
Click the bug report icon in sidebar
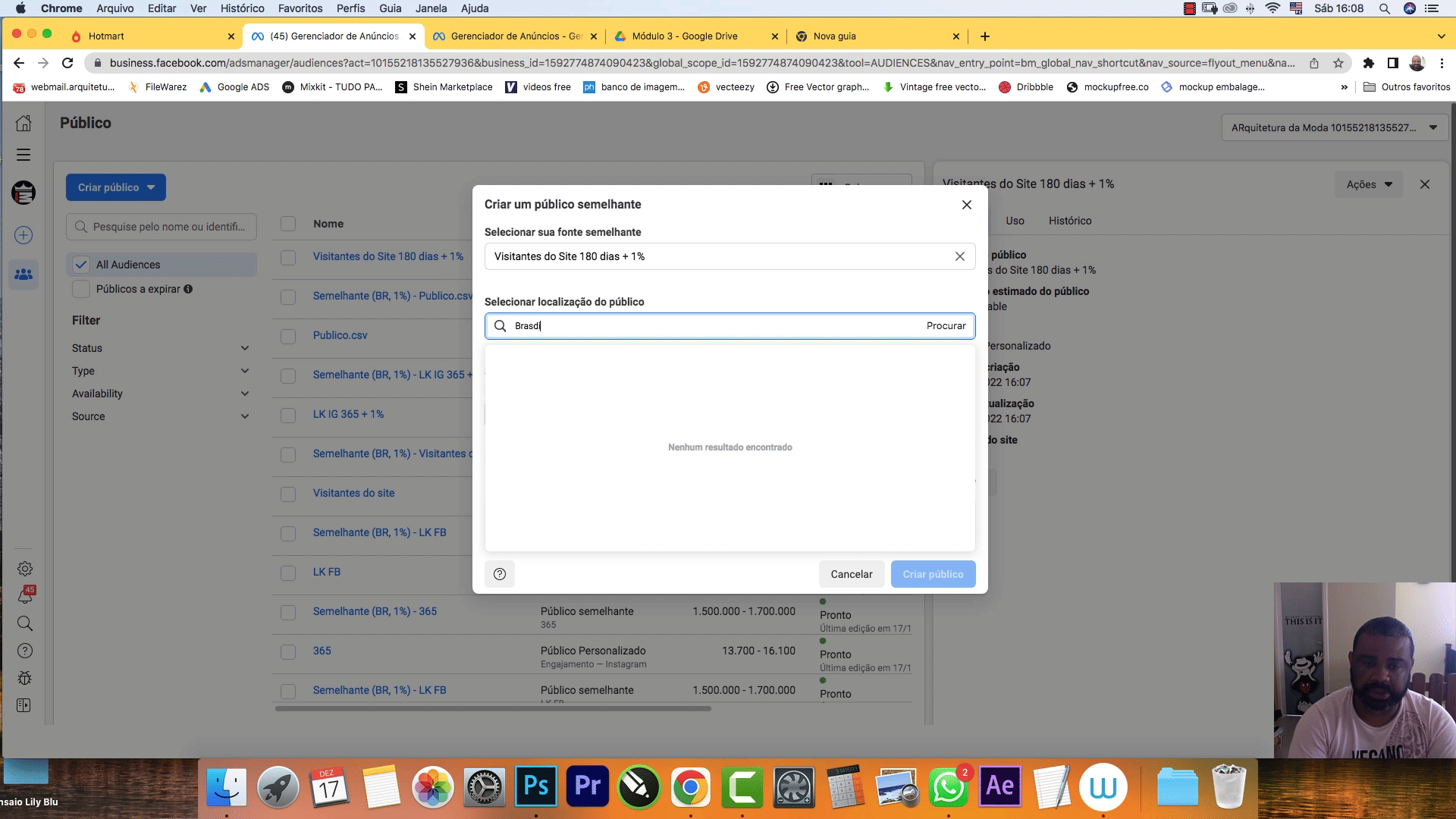(x=25, y=678)
